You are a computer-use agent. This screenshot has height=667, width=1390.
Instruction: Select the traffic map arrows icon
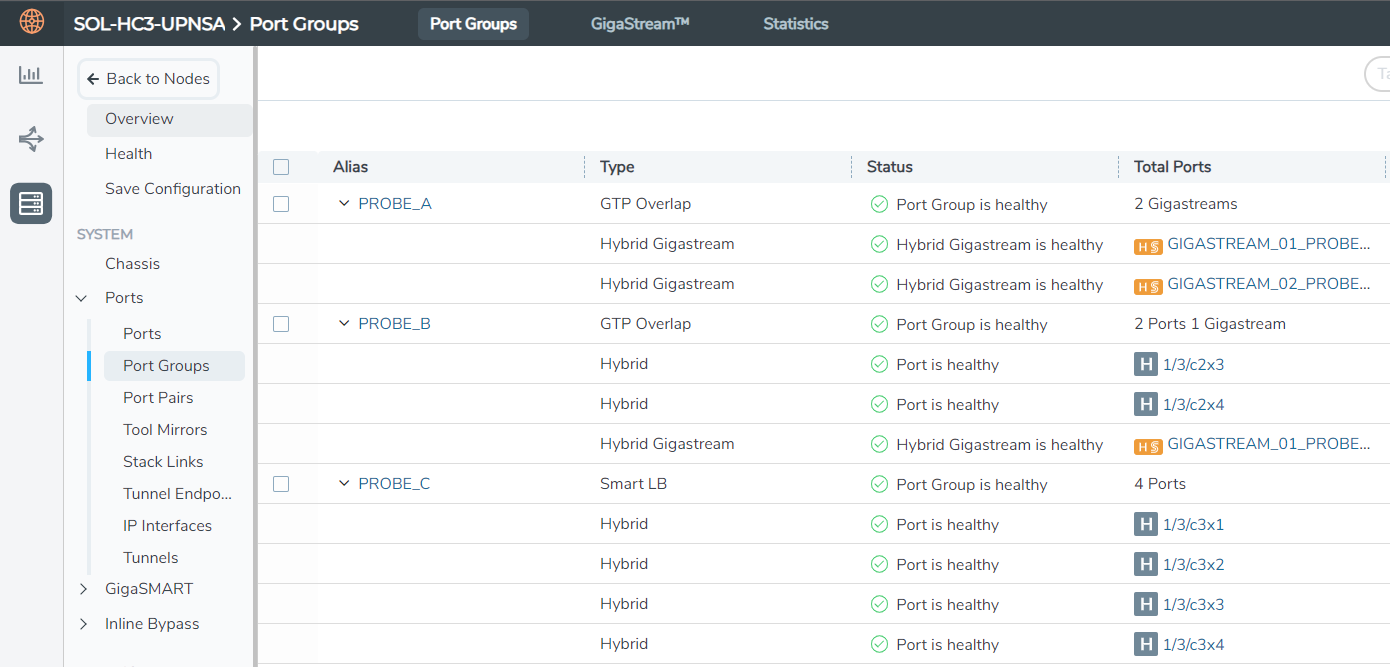(30, 139)
